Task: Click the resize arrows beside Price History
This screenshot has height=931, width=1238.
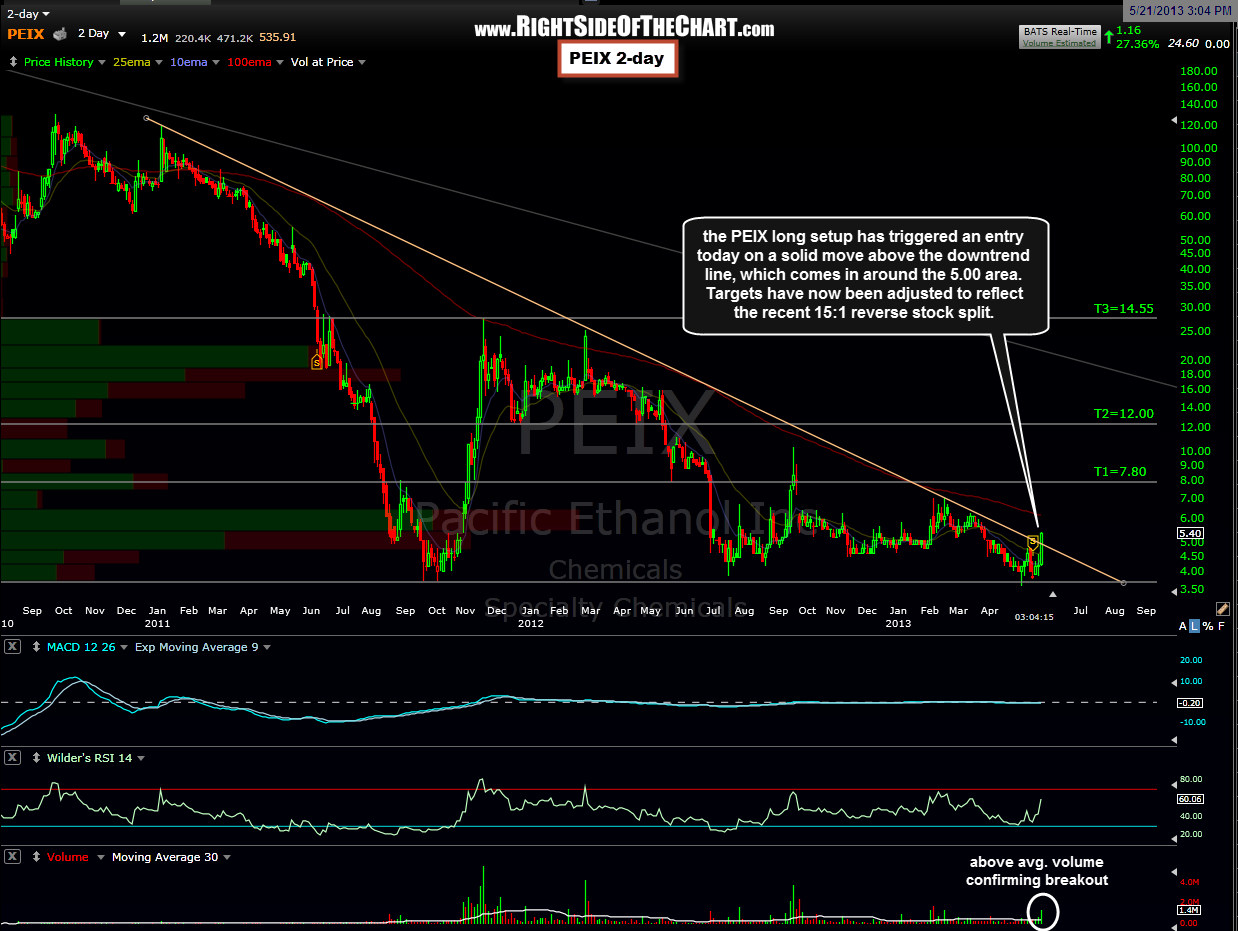Action: 13,62
